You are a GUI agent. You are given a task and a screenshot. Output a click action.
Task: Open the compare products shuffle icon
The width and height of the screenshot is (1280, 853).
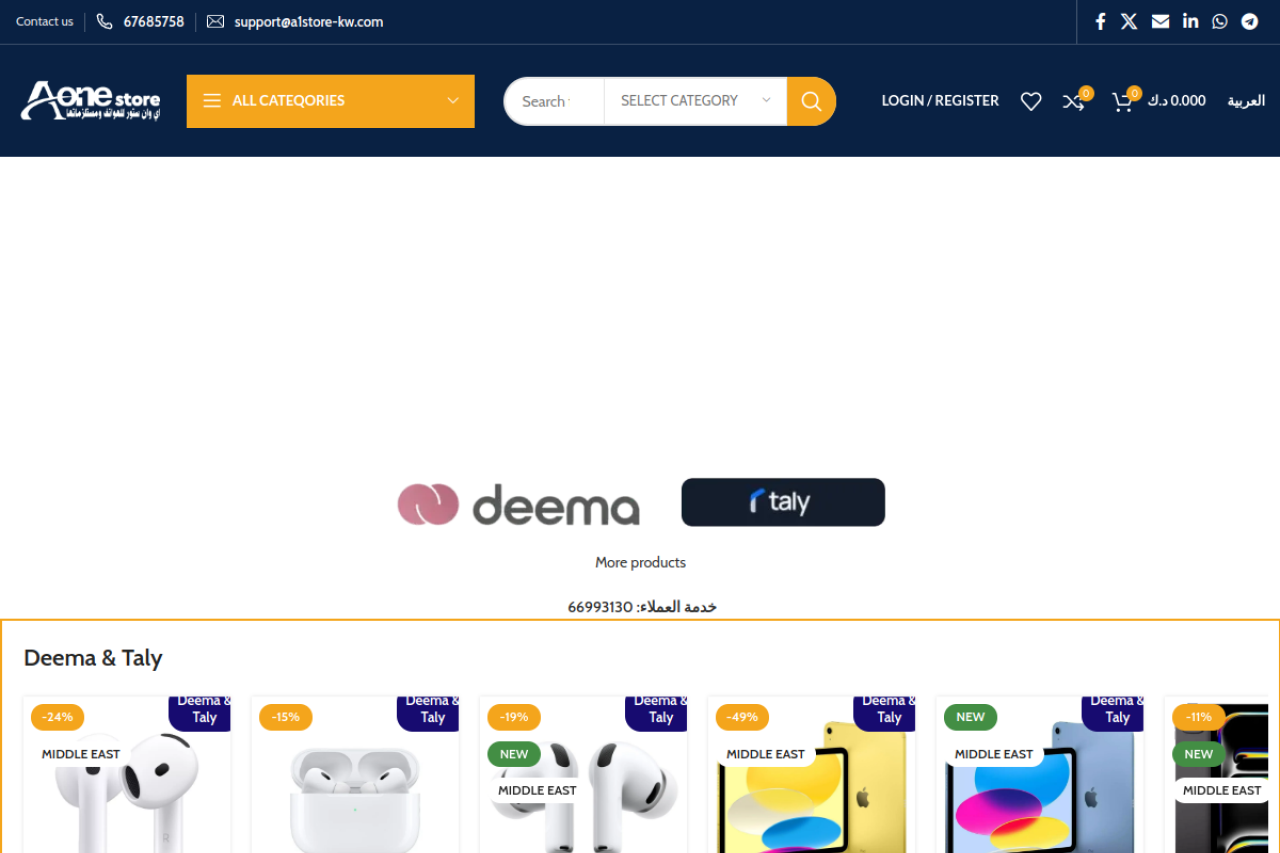pyautogui.click(x=1075, y=101)
